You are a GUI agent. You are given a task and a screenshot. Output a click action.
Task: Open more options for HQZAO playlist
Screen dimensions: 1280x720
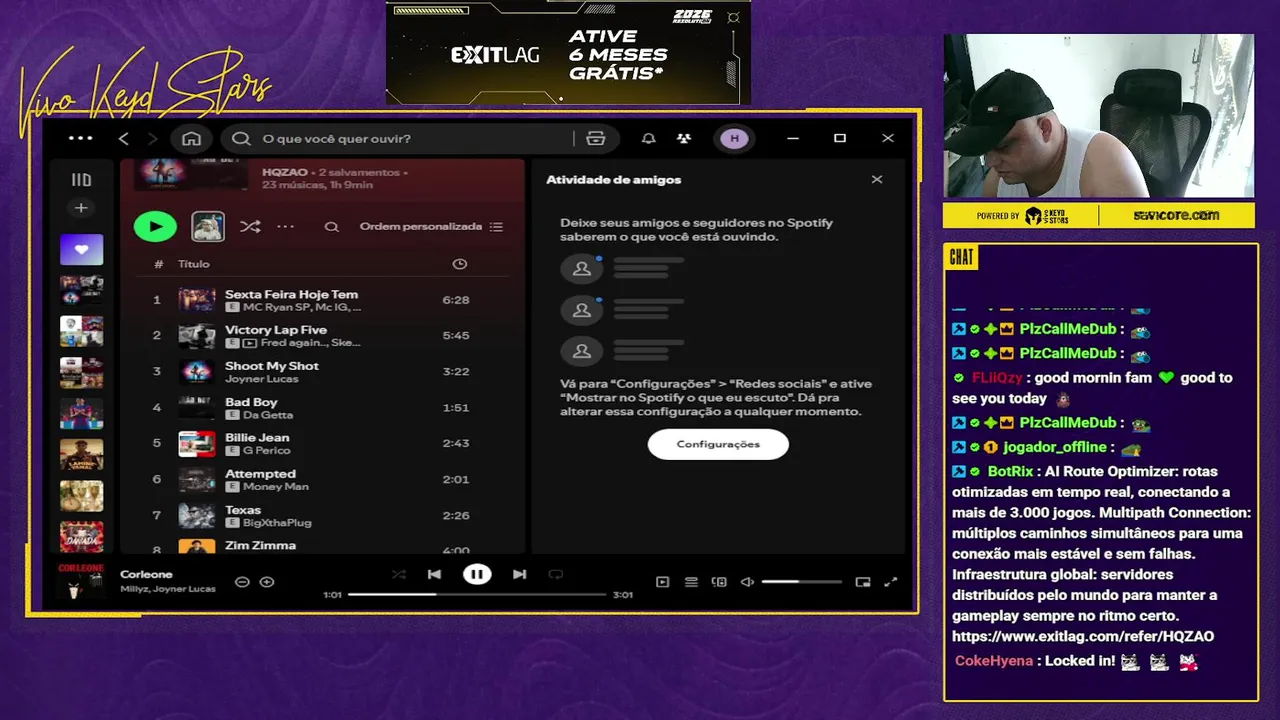coord(286,227)
